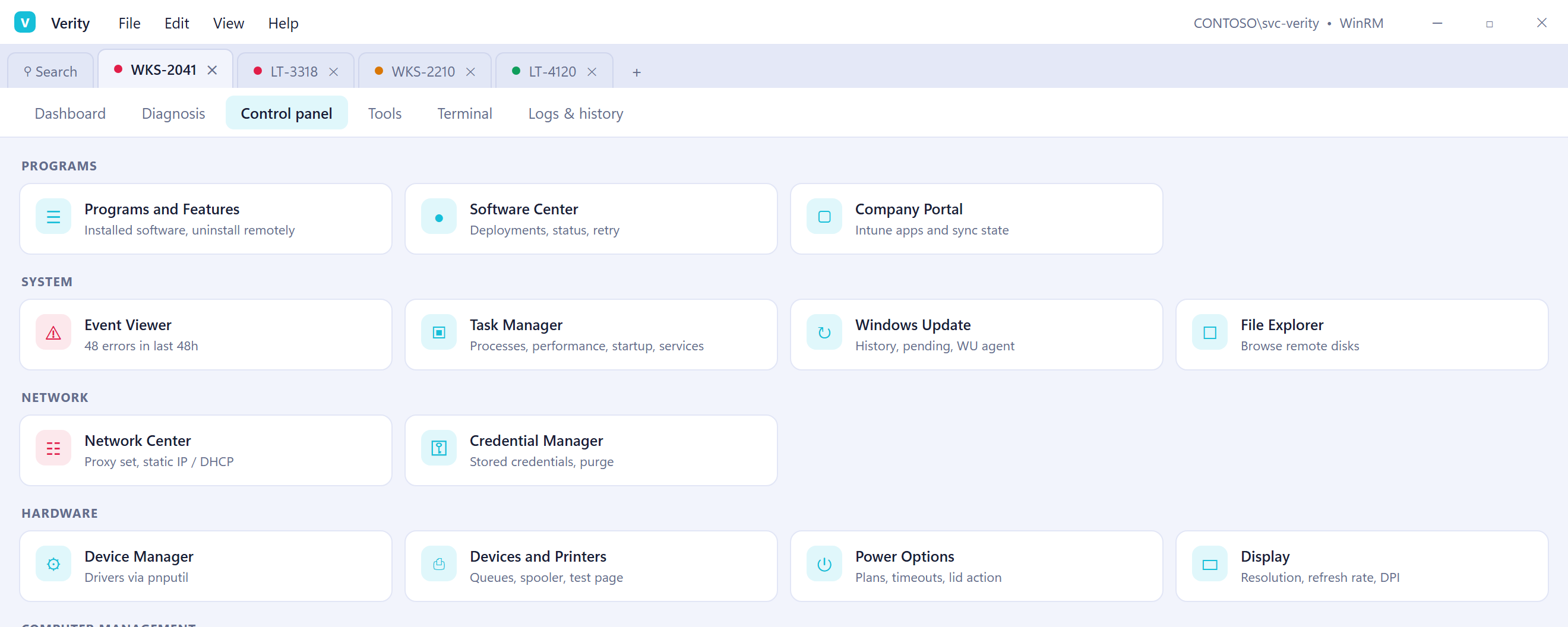Viewport: 1568px width, 627px height.
Task: Click 'Plans, timeouts, lid action' text
Action: tap(928, 577)
